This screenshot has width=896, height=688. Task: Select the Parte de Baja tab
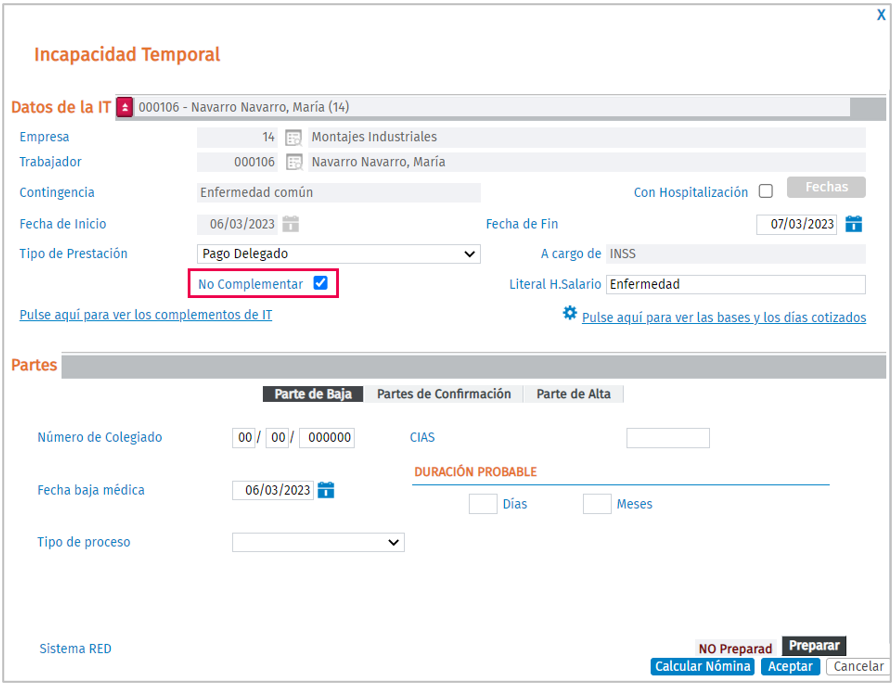pos(313,394)
